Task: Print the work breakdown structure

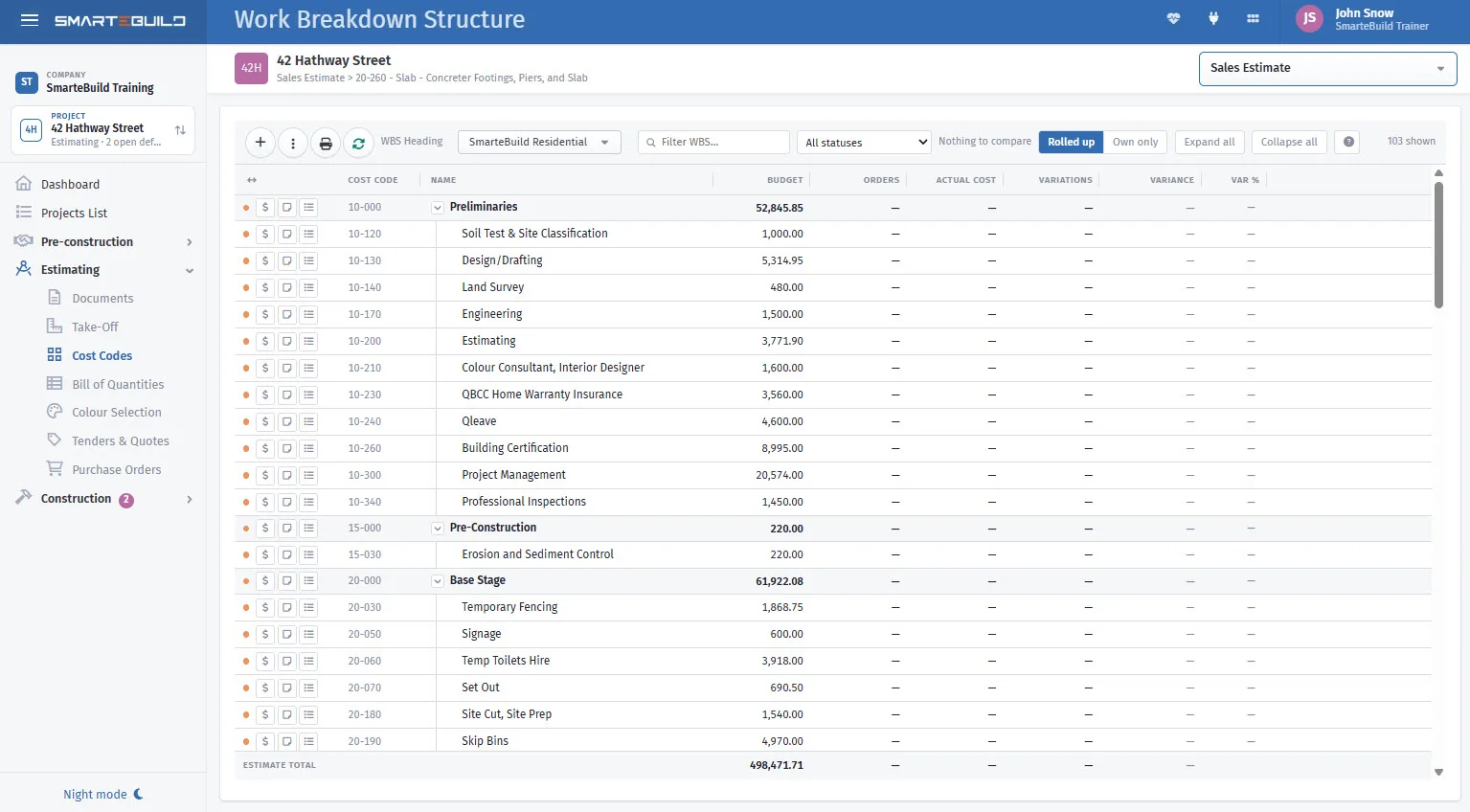Action: click(326, 143)
